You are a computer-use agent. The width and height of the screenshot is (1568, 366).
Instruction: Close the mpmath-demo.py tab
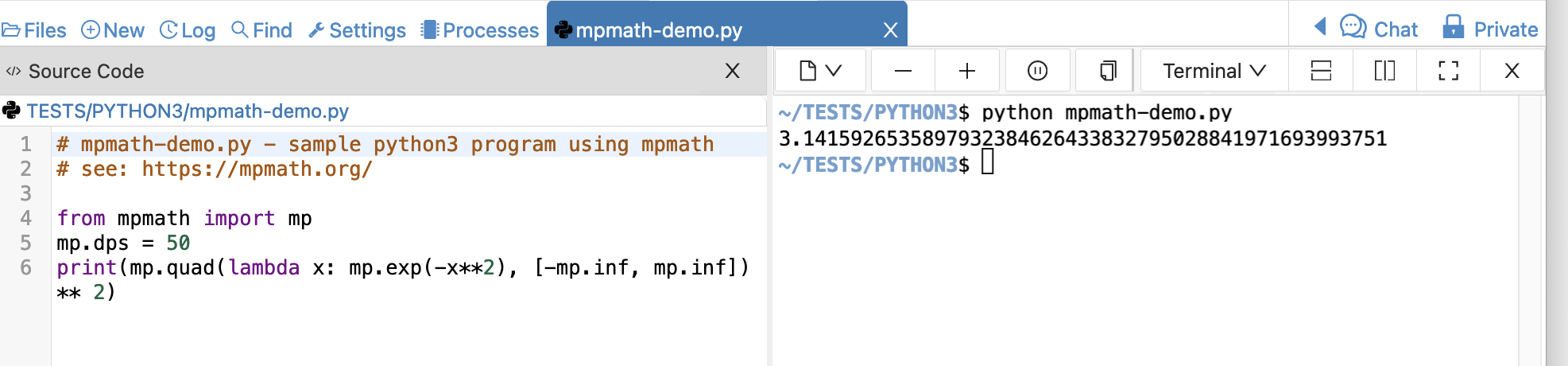890,30
